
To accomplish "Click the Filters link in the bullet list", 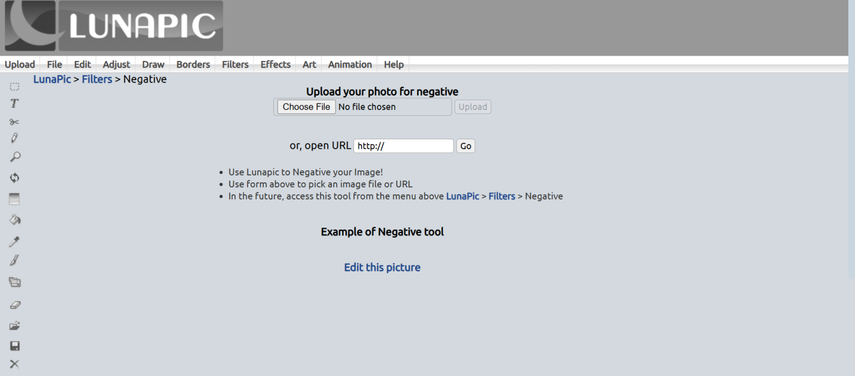I will (502, 196).
